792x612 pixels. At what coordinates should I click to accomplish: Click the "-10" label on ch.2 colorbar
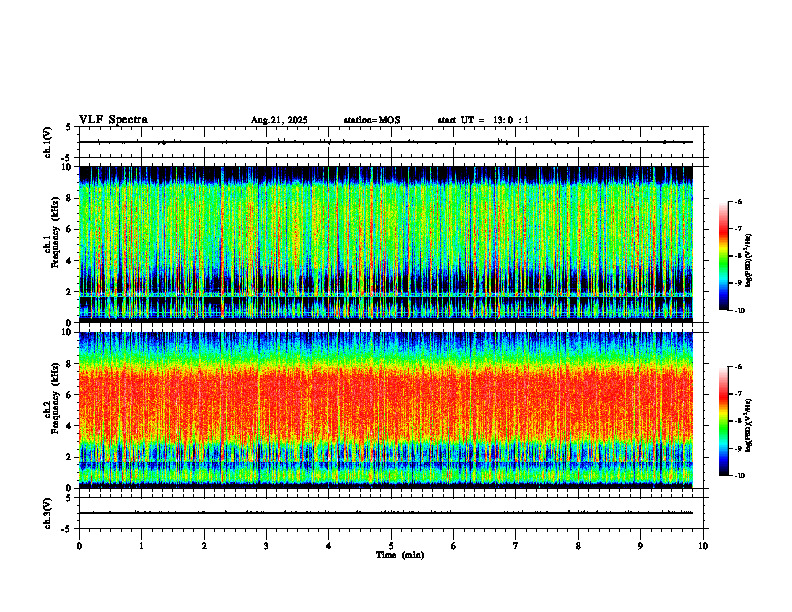[x=739, y=476]
